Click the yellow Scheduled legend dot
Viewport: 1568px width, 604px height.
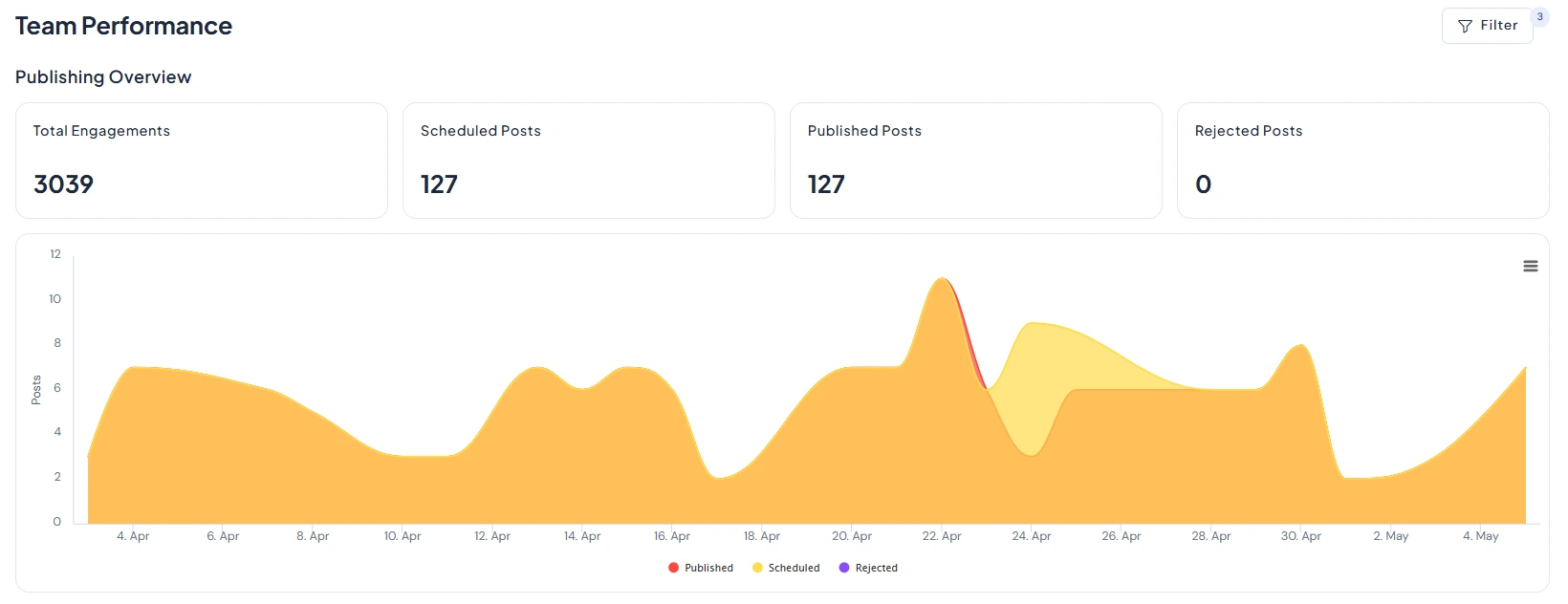click(757, 568)
